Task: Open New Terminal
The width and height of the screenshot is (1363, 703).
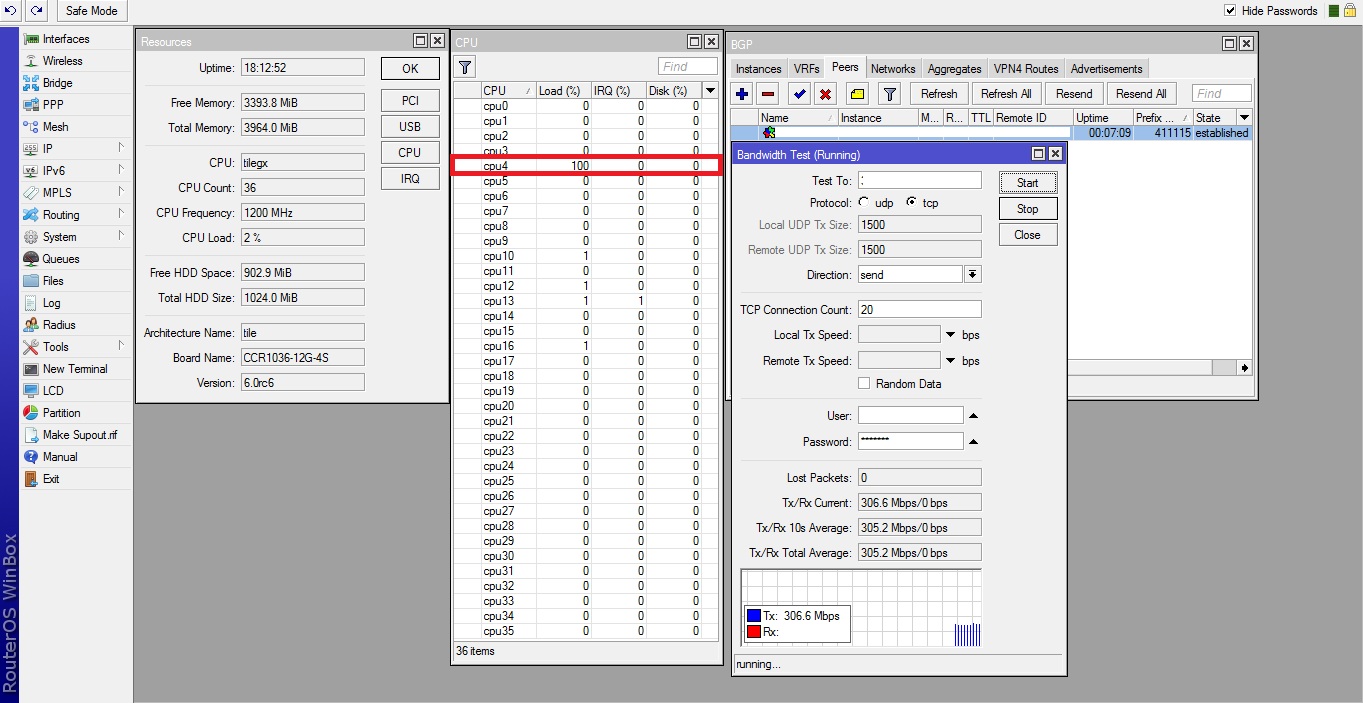Action: click(x=75, y=369)
